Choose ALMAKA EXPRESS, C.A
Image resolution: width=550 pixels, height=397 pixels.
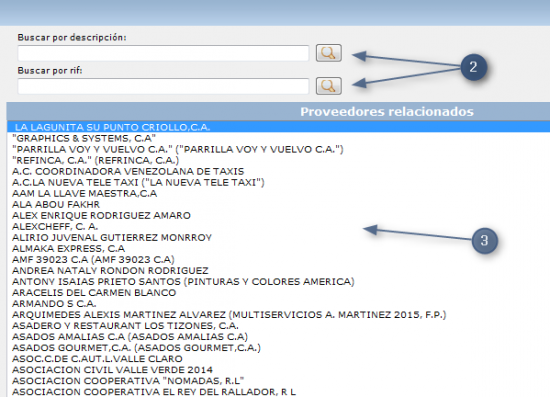pyautogui.click(x=279, y=249)
